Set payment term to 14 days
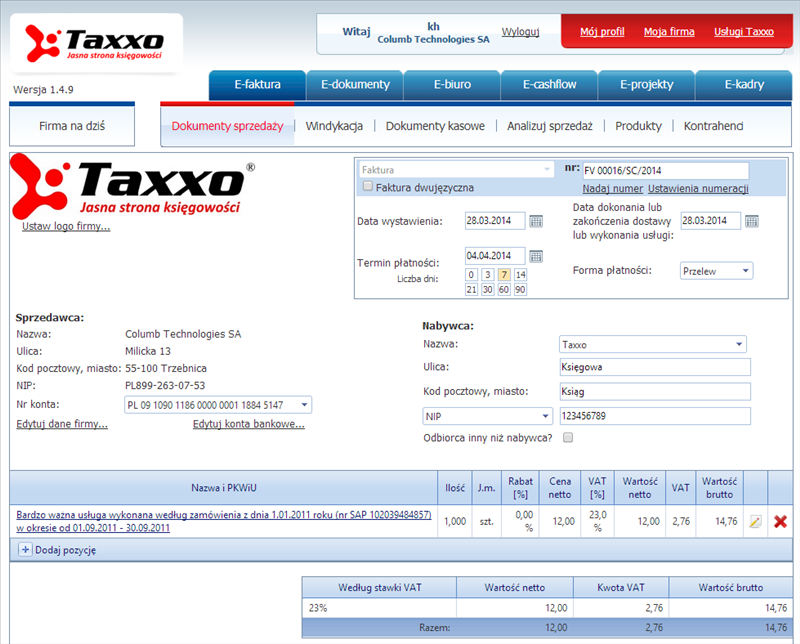 tap(520, 275)
